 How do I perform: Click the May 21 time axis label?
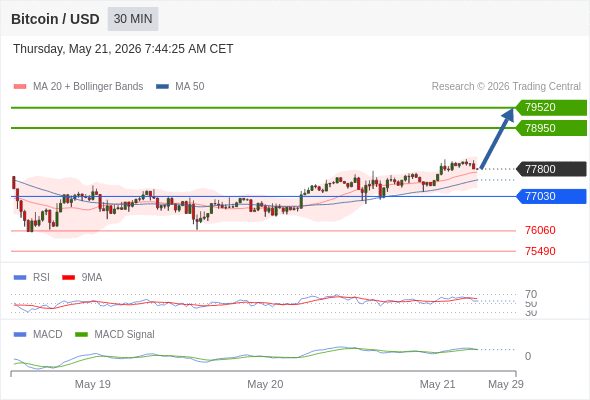coord(437,384)
